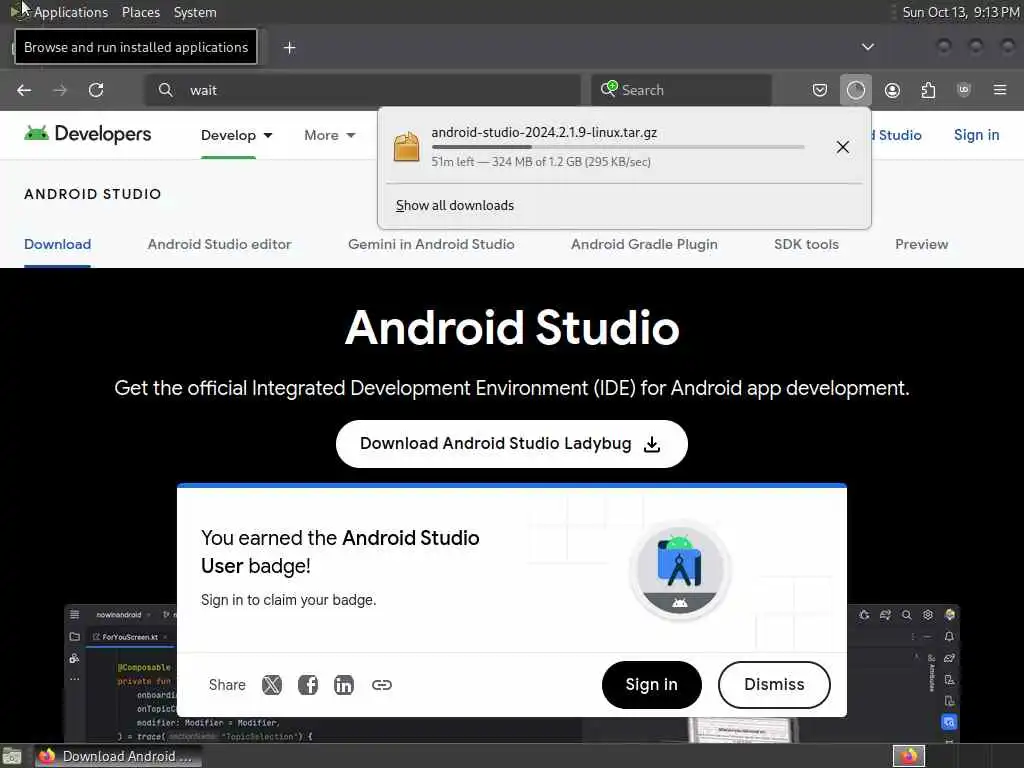Share the badge on X (Twitter)
The width and height of the screenshot is (1024, 768).
point(272,684)
